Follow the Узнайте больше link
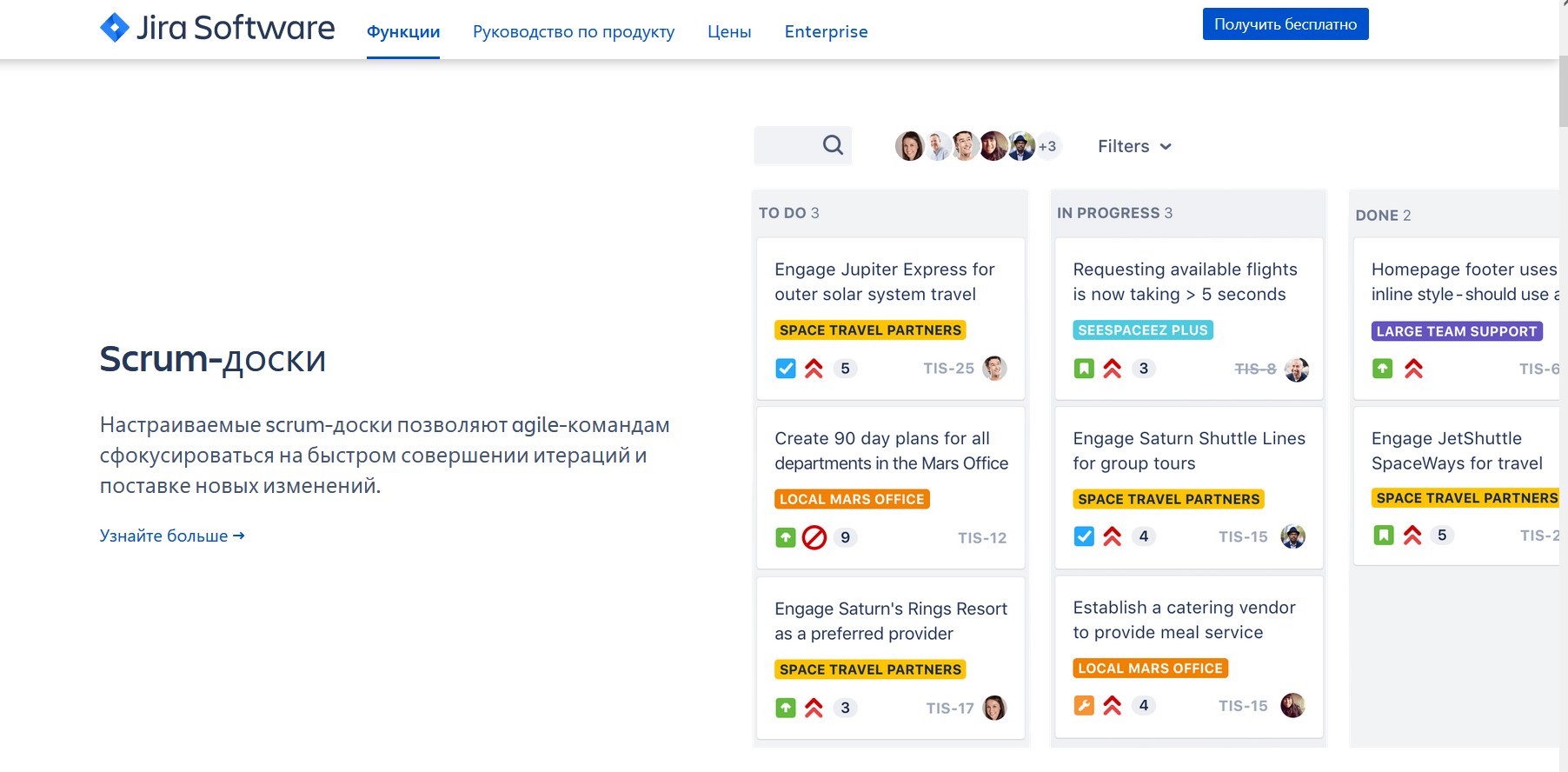Image resolution: width=1568 pixels, height=772 pixels. [x=172, y=536]
